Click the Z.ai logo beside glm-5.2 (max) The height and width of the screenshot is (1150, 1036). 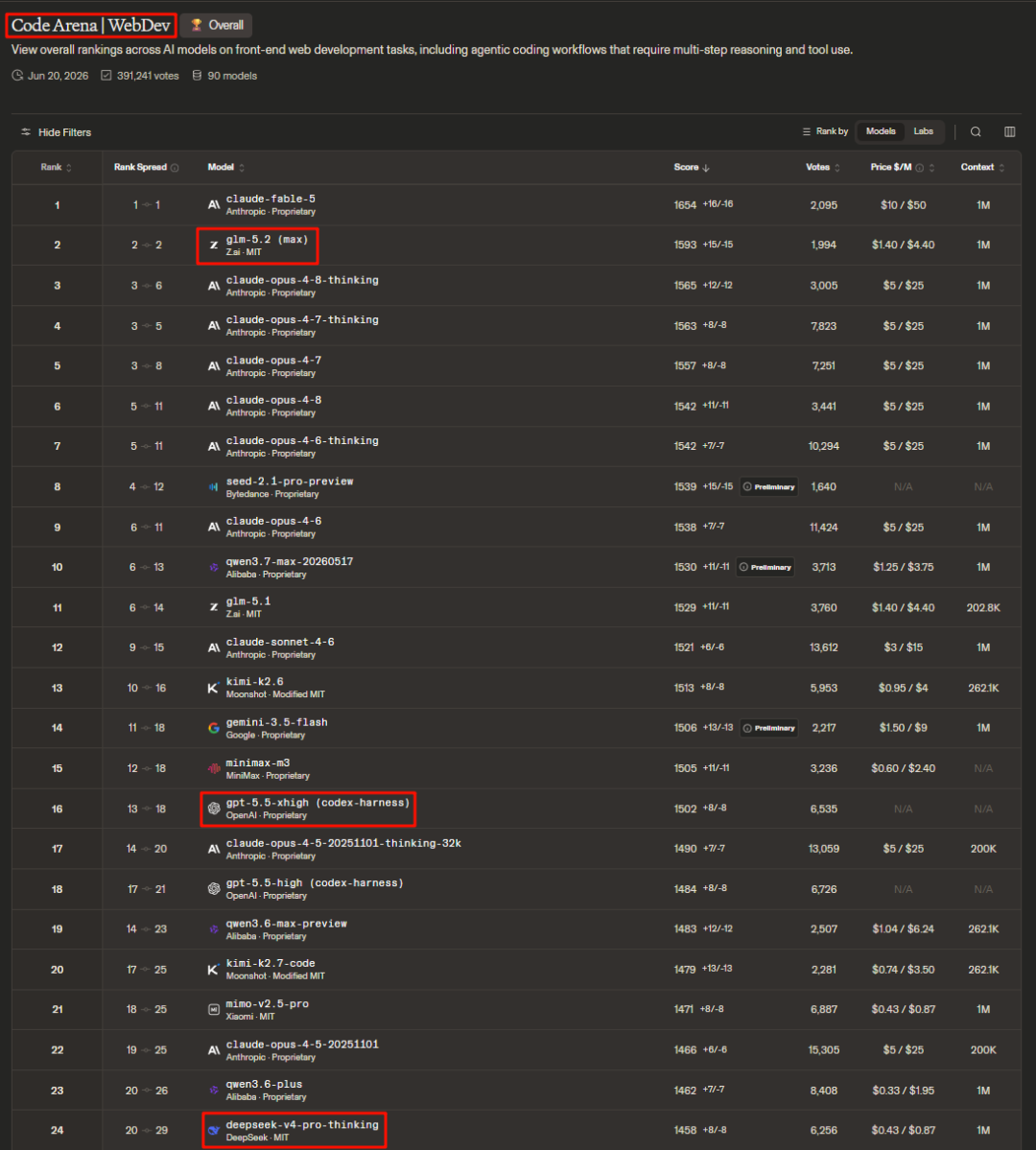click(214, 245)
